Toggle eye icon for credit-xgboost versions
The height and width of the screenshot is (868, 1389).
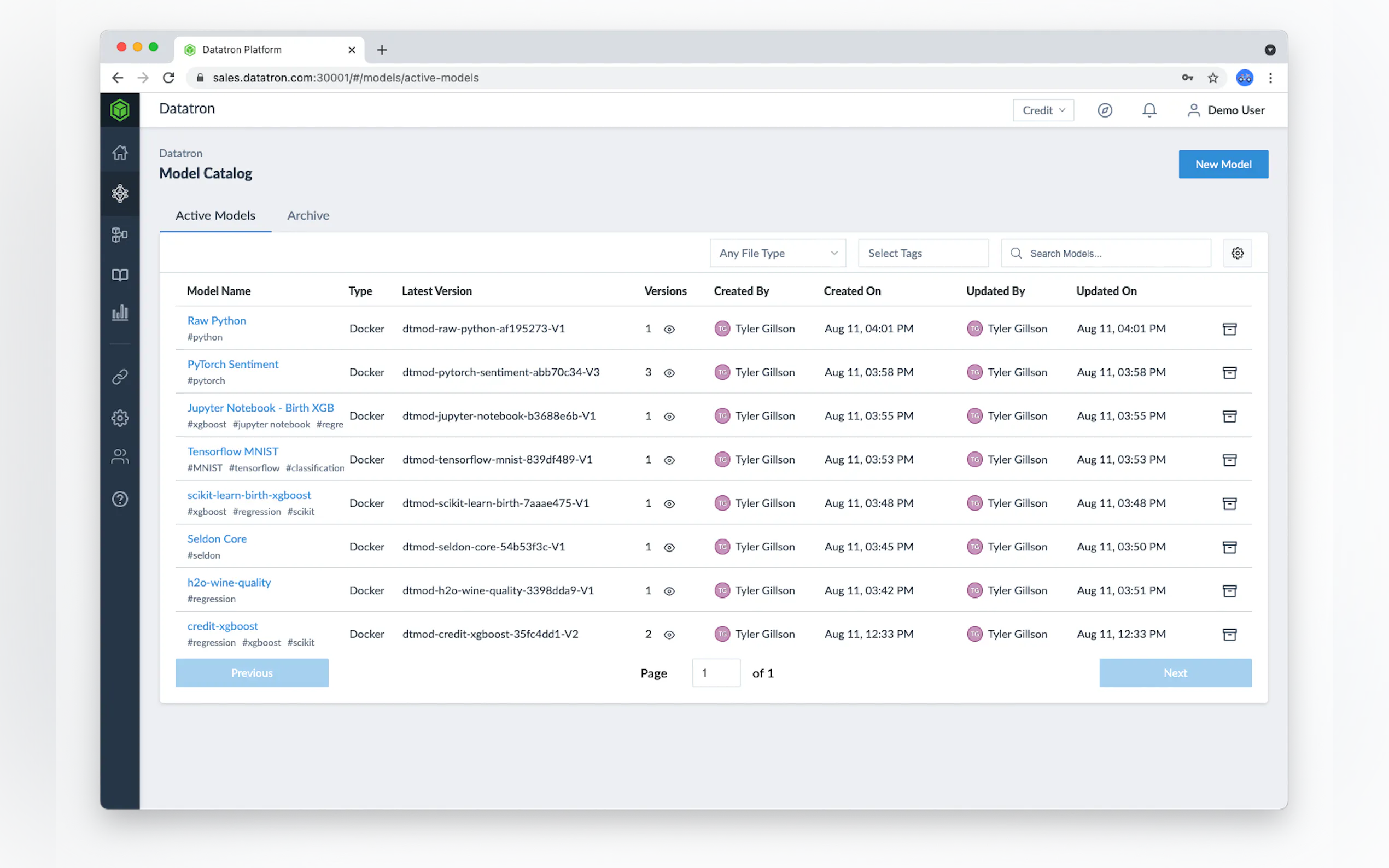669,635
